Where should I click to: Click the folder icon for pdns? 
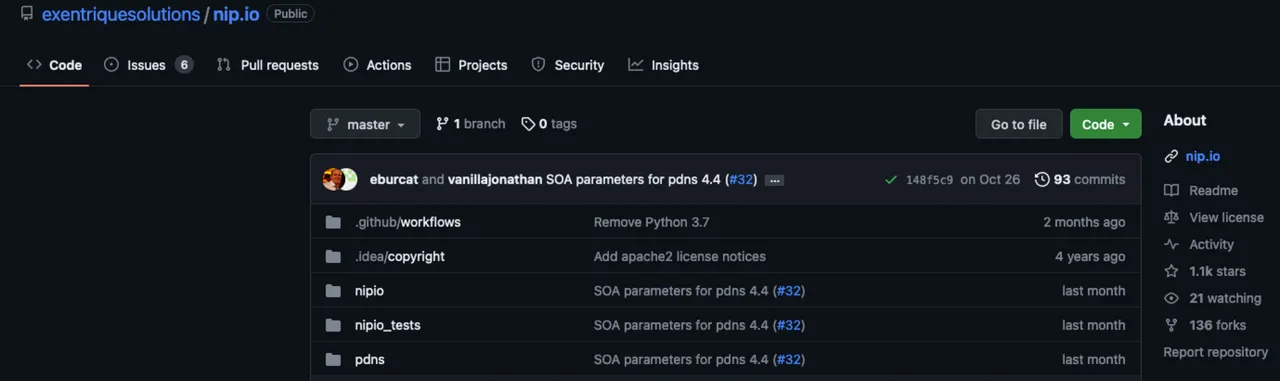(x=333, y=359)
